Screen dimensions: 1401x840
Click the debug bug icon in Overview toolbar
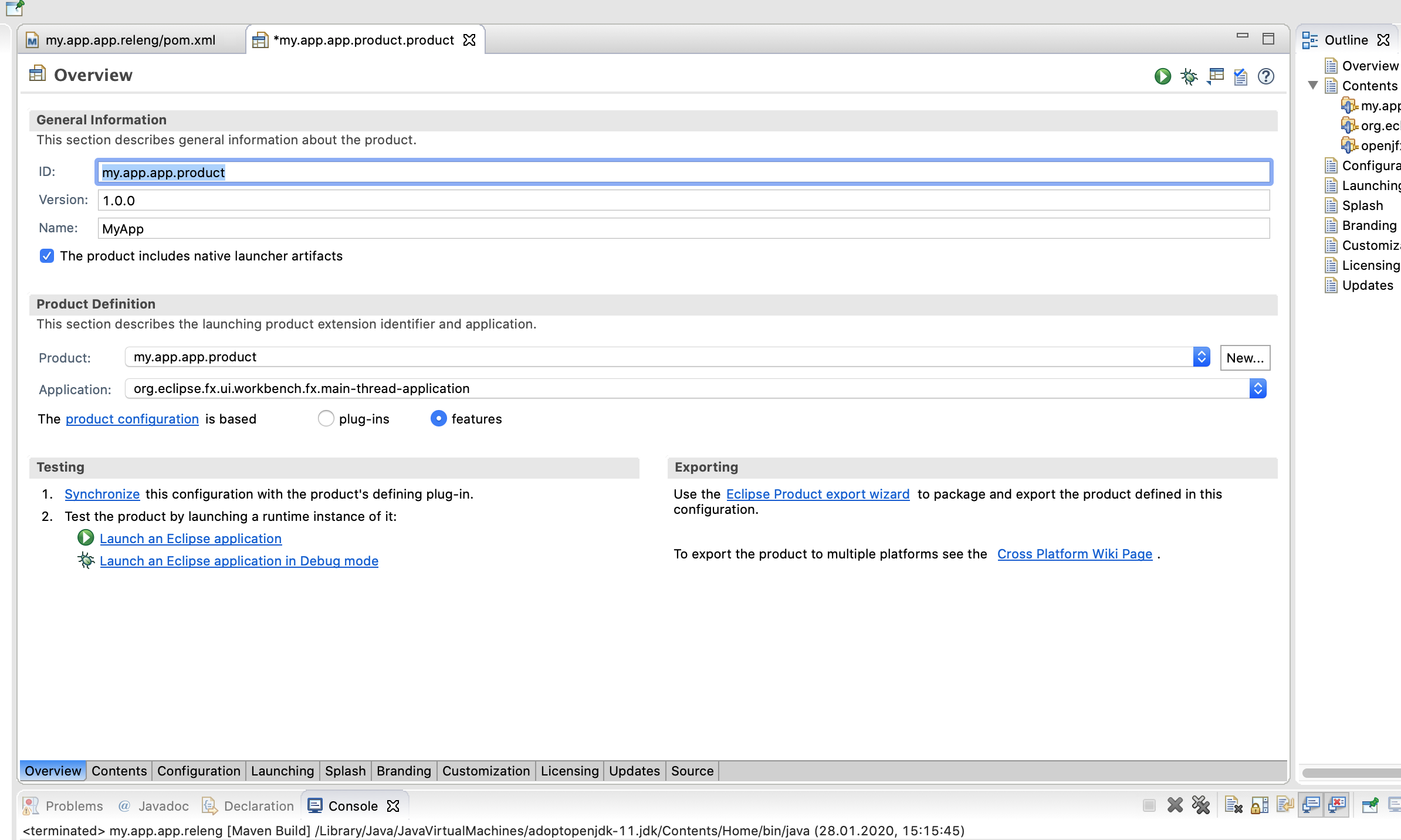point(1189,76)
